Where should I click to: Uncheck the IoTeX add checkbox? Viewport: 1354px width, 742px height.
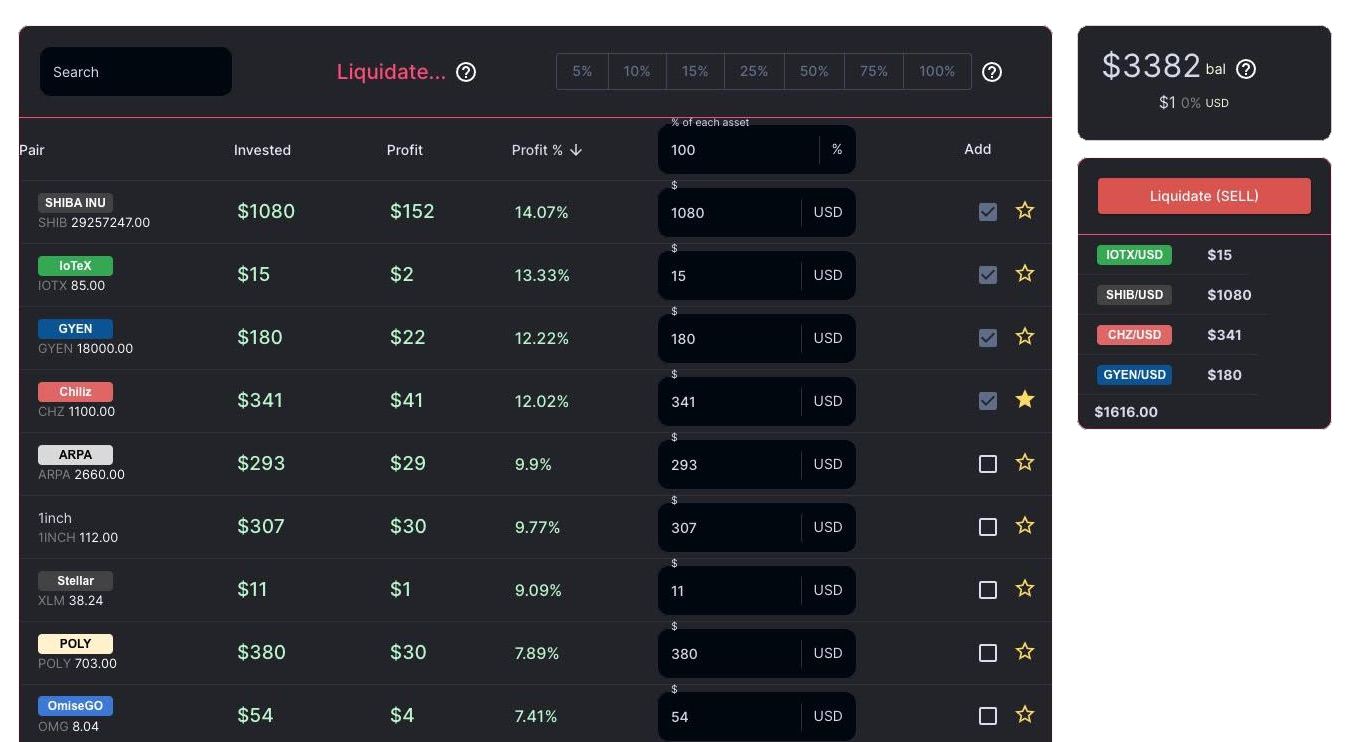pyautogui.click(x=988, y=275)
